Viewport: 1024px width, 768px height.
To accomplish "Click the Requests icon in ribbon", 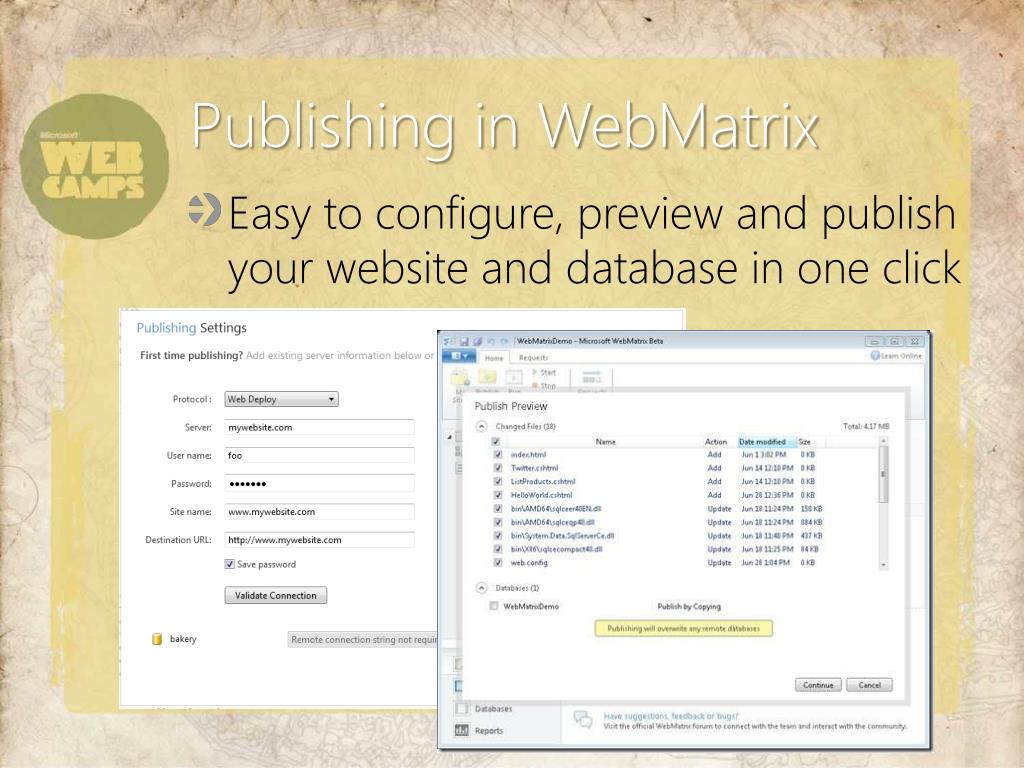I will 592,377.
